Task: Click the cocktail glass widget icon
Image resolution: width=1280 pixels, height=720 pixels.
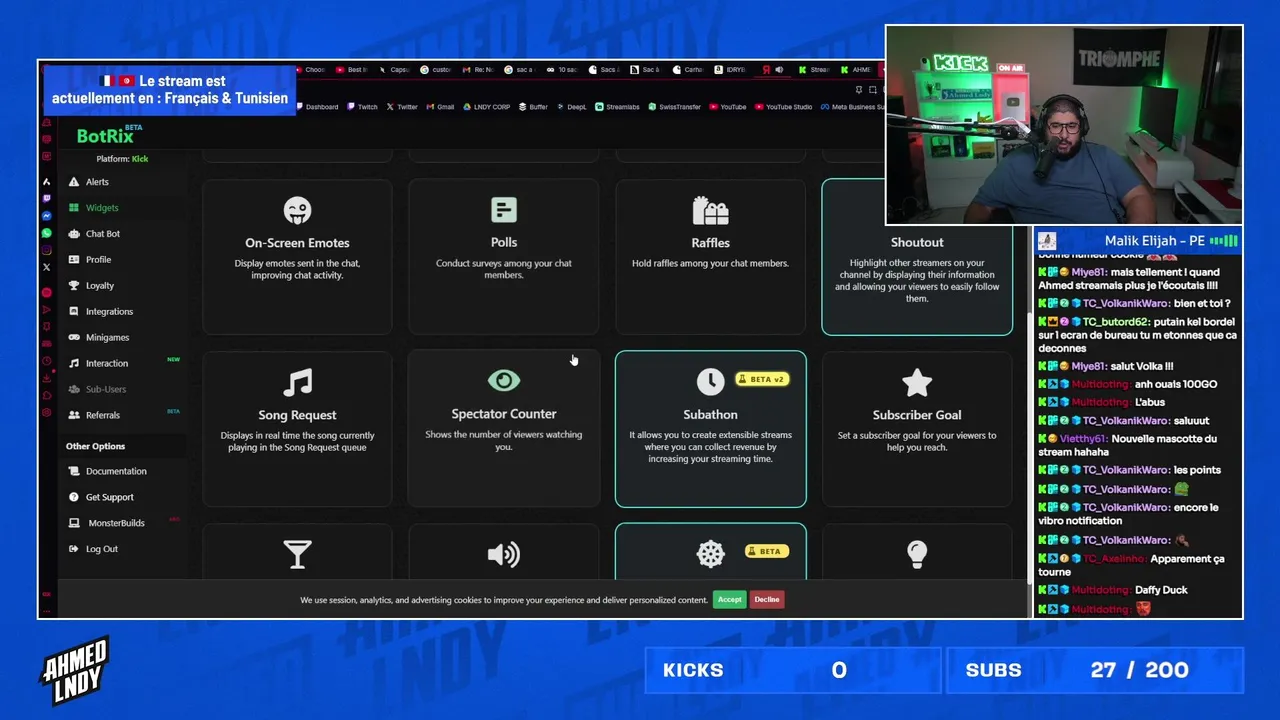Action: 297,554
